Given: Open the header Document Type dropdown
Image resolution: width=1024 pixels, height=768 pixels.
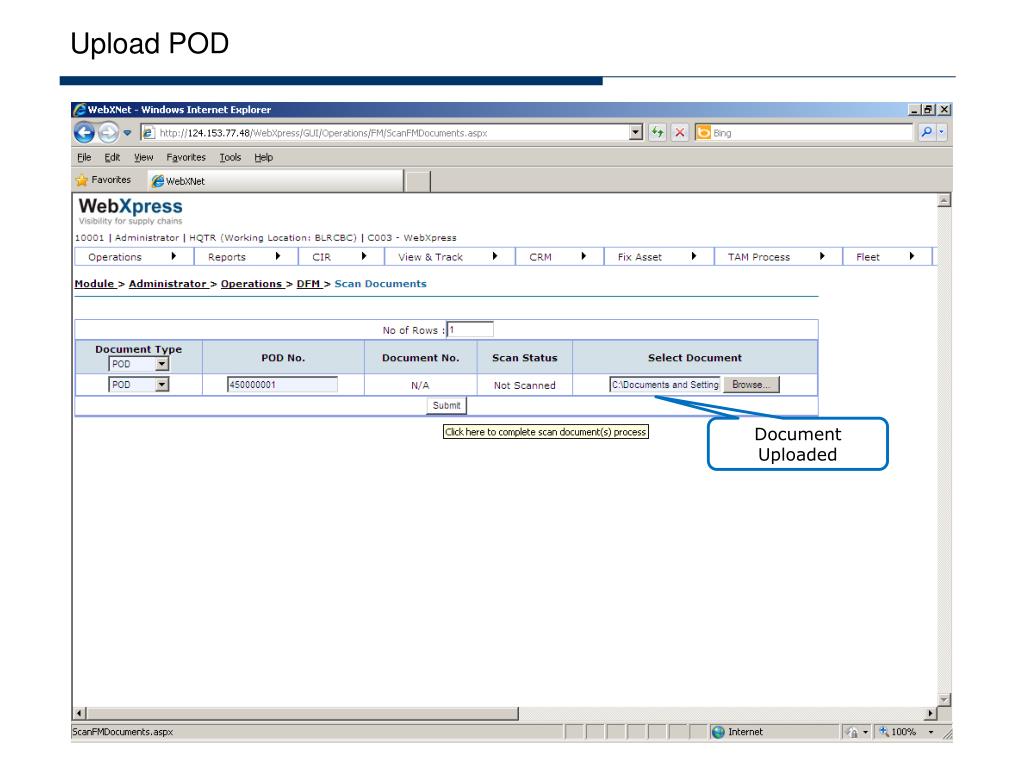Looking at the screenshot, I should [139, 364].
